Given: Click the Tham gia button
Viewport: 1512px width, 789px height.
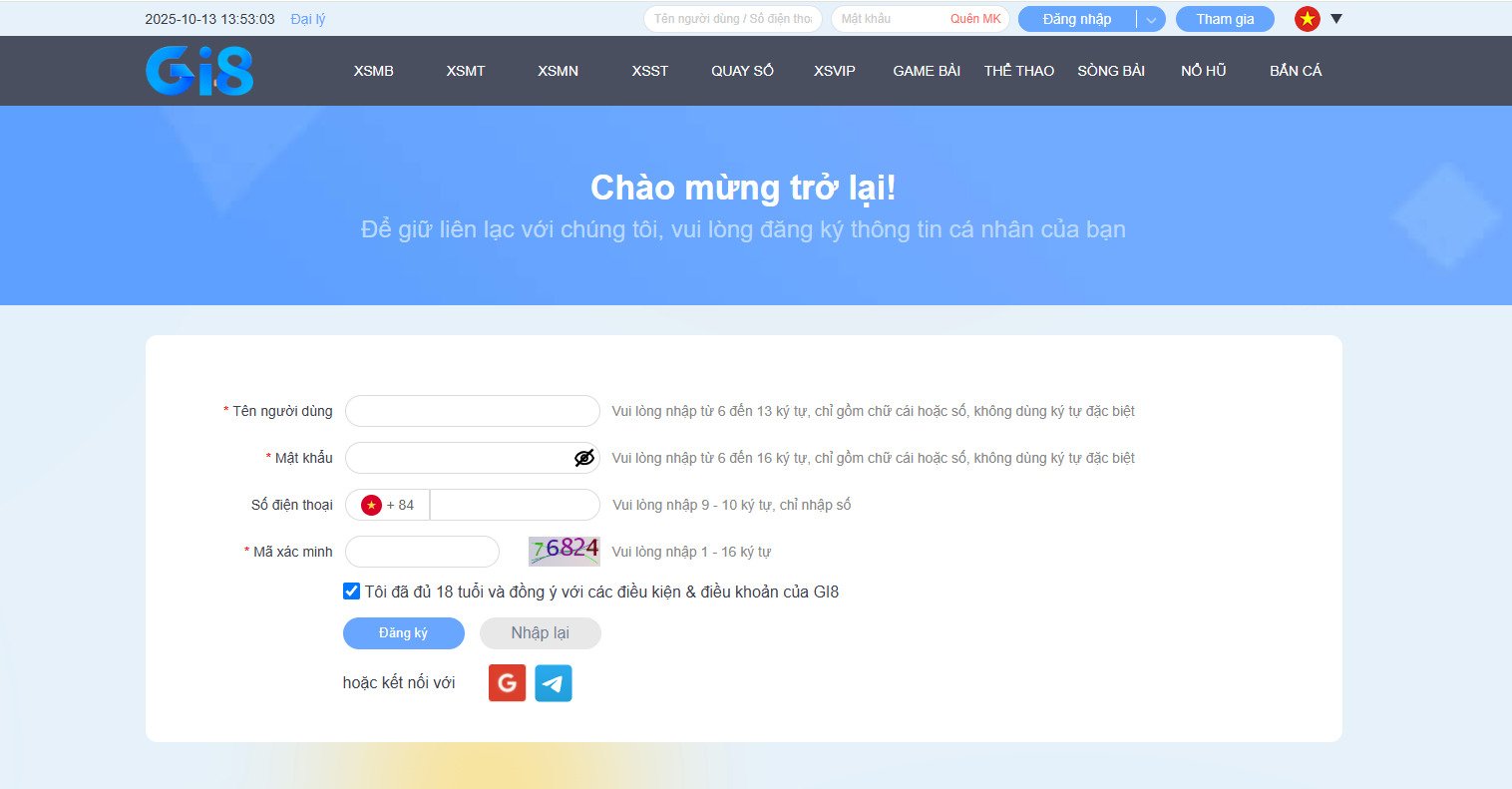Looking at the screenshot, I should [1224, 19].
